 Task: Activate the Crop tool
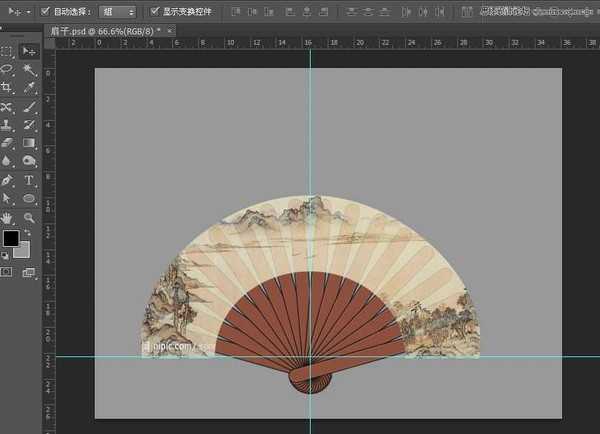coord(7,88)
